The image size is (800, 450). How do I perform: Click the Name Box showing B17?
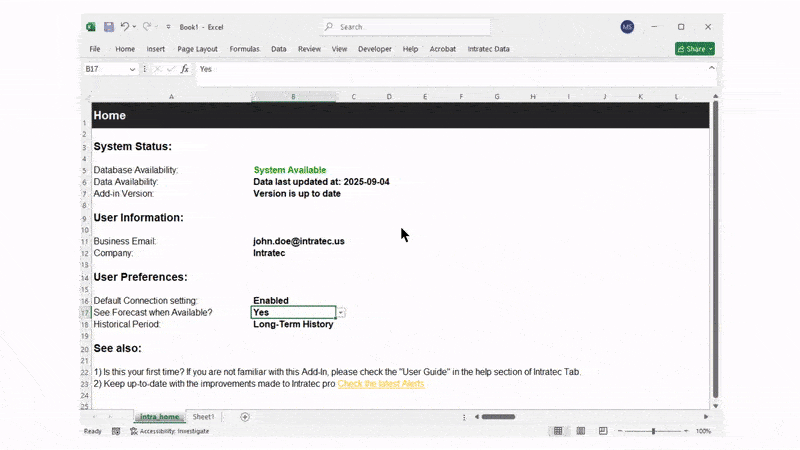106,69
